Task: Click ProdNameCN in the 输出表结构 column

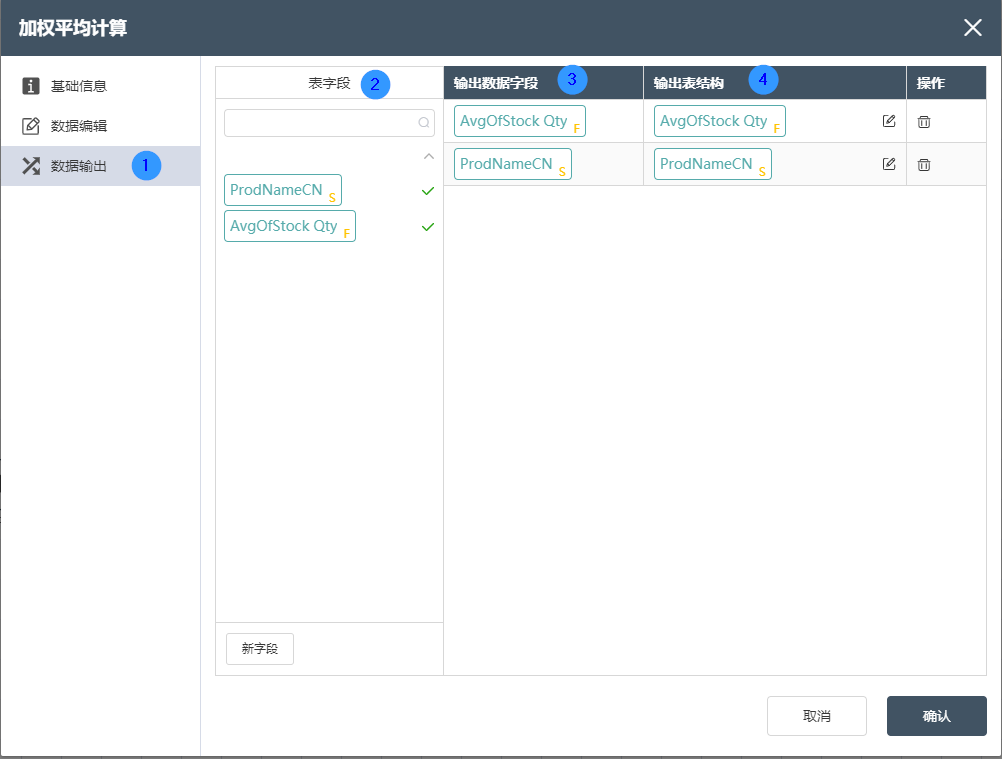Action: point(713,164)
